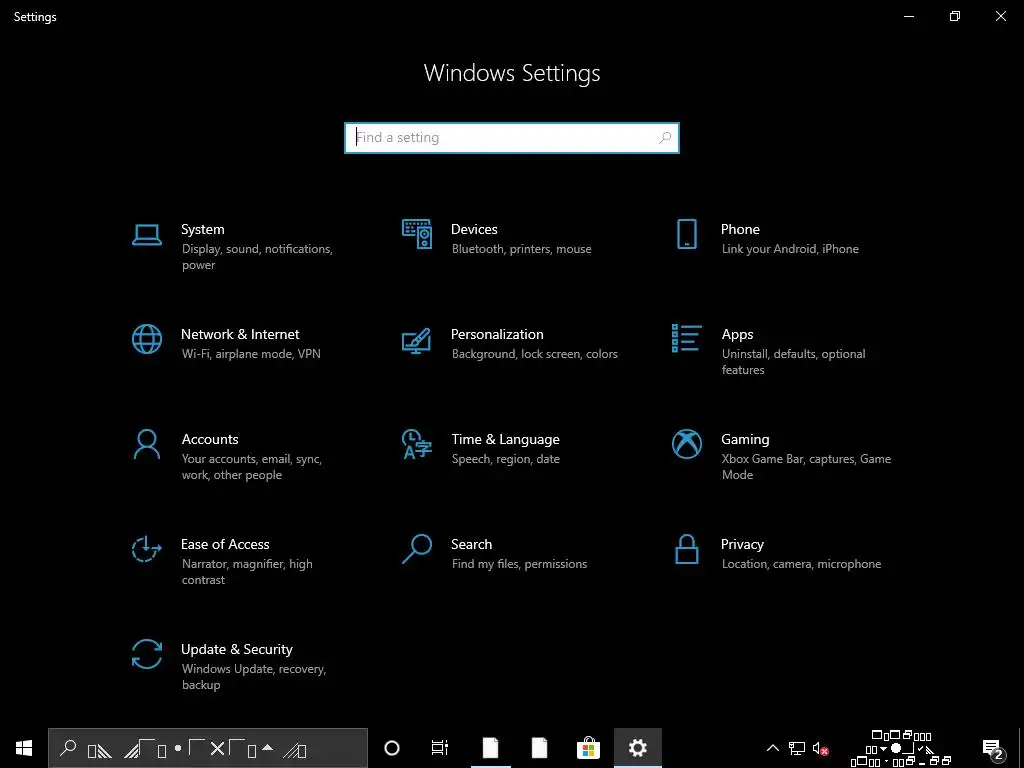Click "Find my files, permissions" text
1024x768 pixels.
519,564
